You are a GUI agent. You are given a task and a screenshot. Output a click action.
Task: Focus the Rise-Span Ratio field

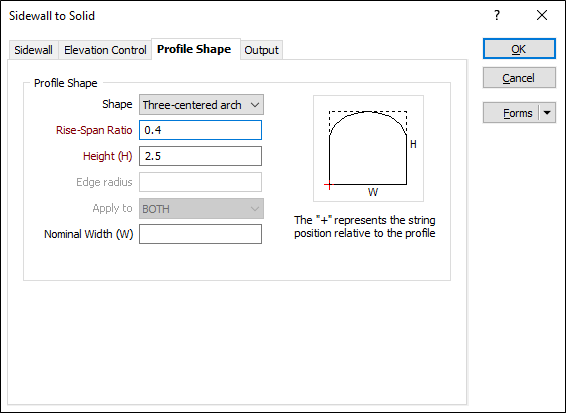tap(200, 130)
